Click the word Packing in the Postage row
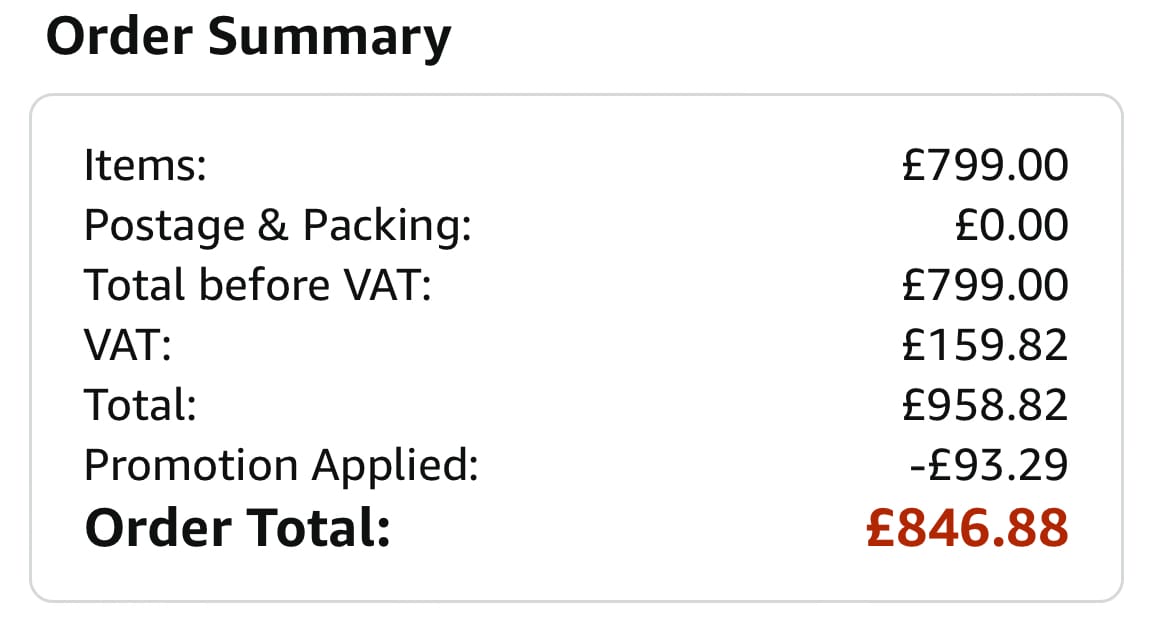The image size is (1156, 631). [x=387, y=226]
